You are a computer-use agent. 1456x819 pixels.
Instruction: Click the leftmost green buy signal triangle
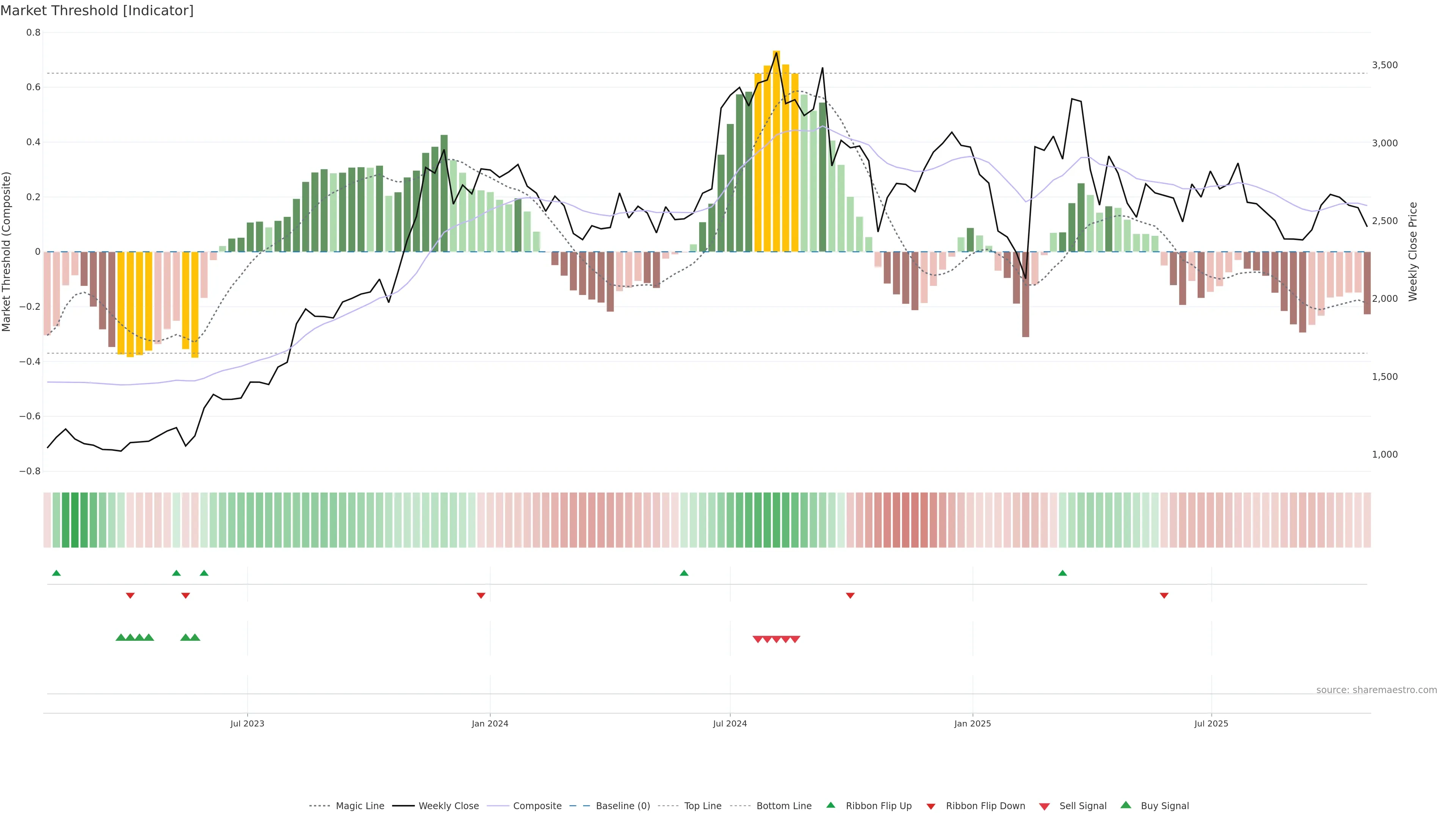(x=121, y=637)
